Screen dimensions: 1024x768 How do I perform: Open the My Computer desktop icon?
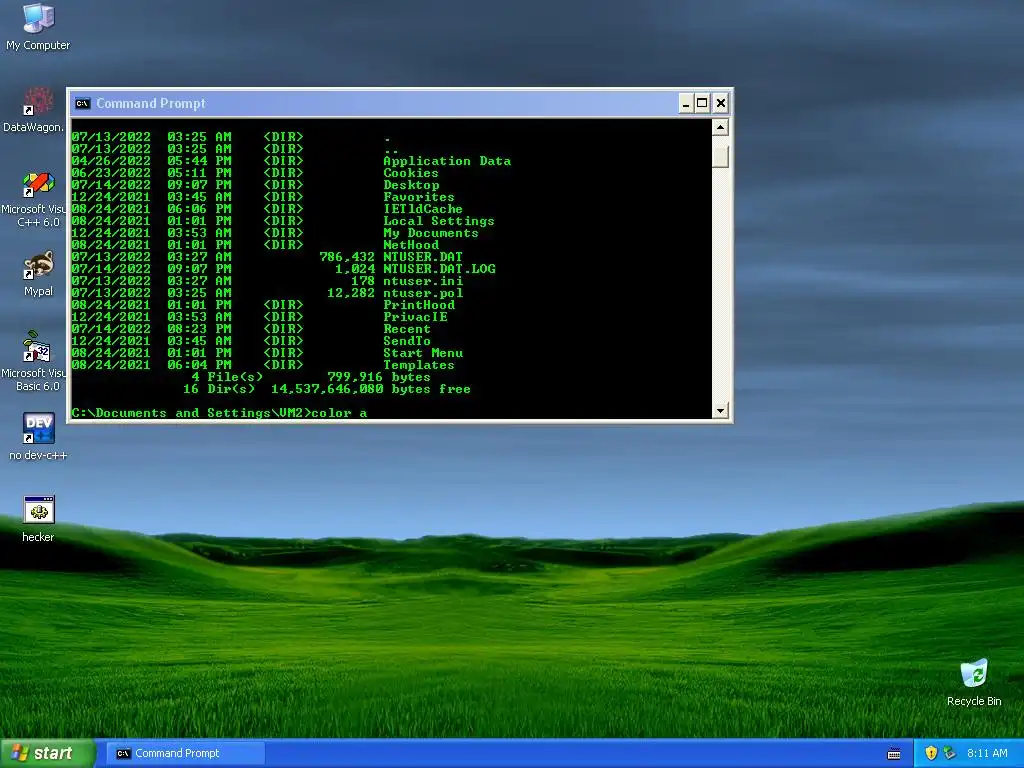pos(38,27)
